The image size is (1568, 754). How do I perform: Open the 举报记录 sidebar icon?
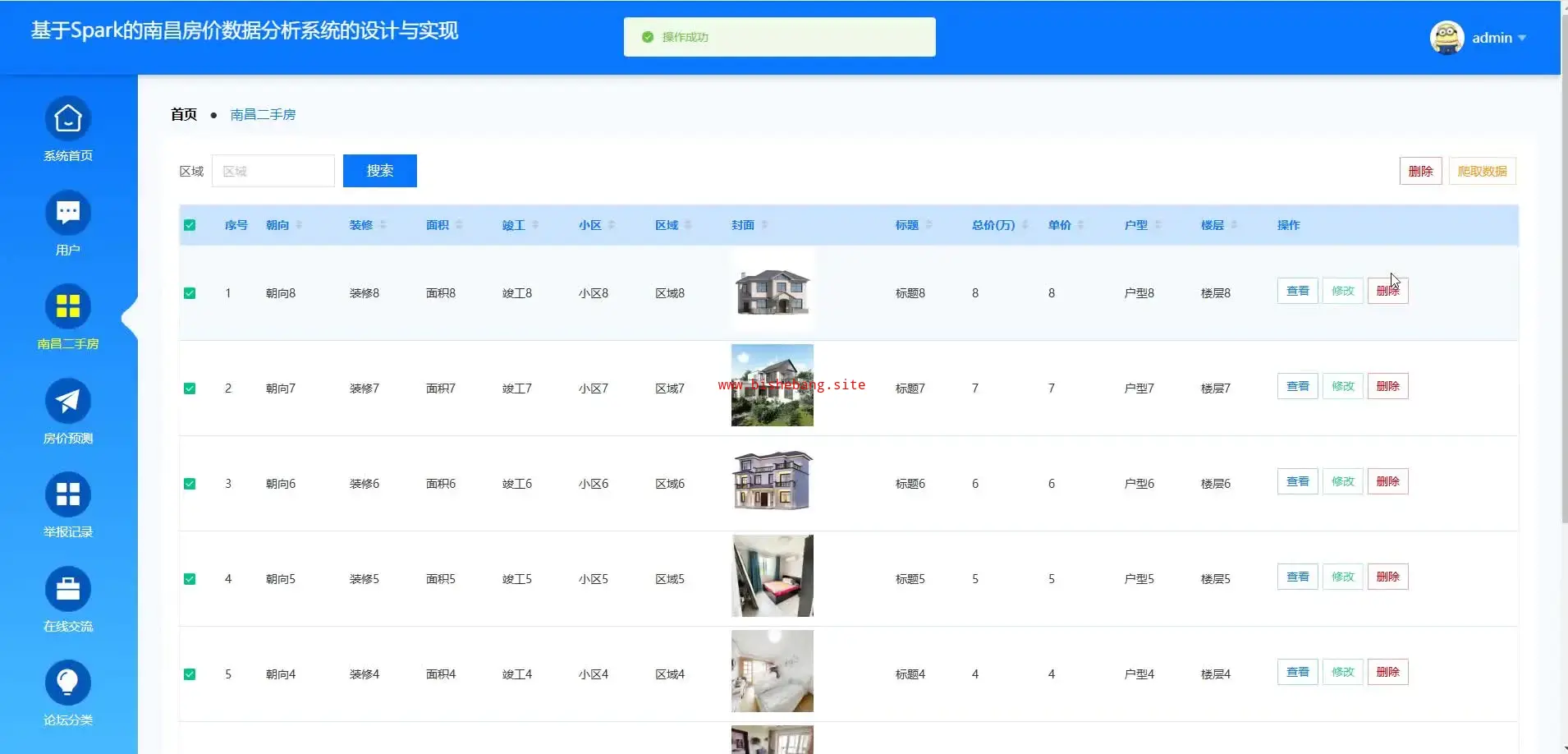(67, 494)
